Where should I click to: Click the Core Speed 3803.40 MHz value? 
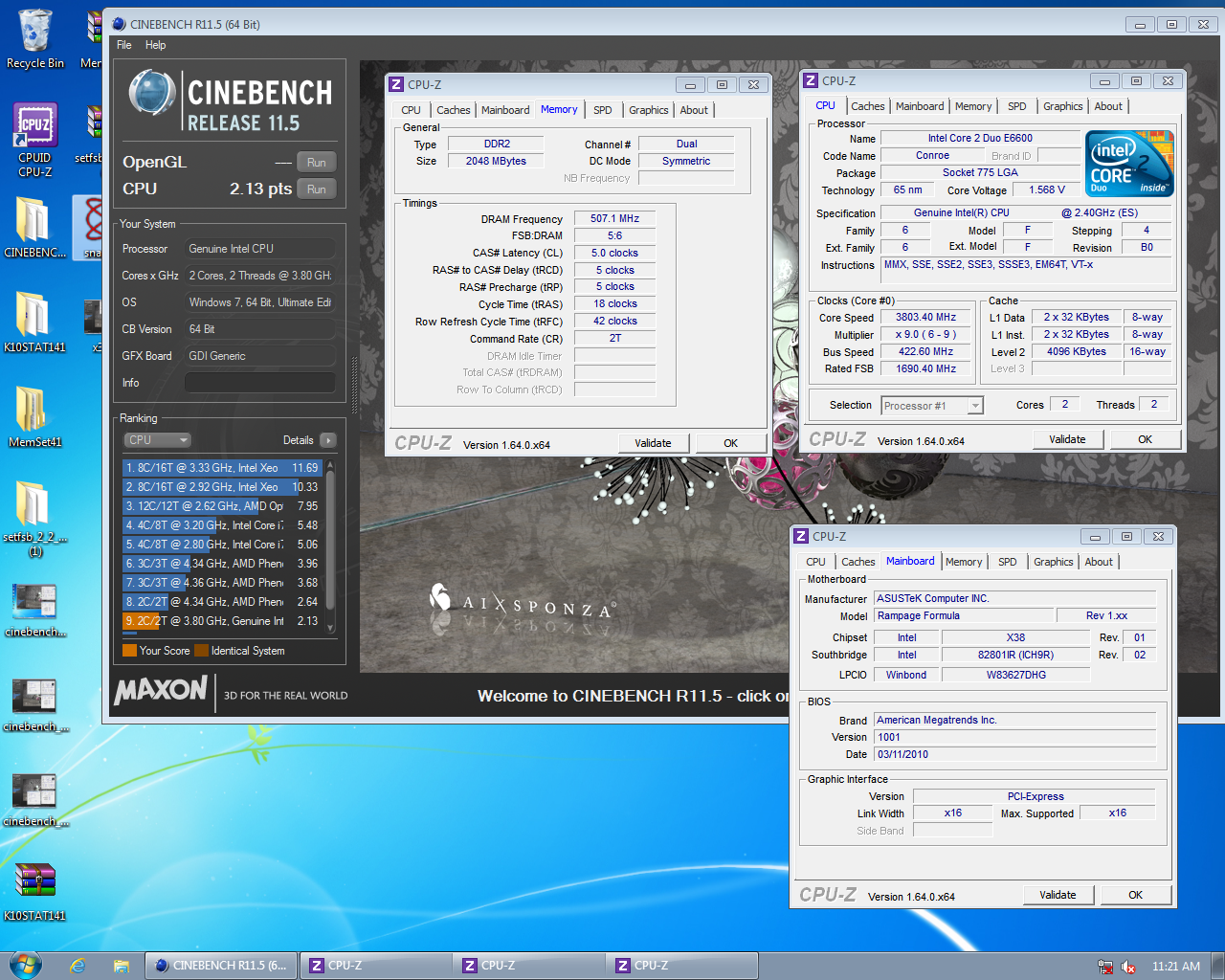tap(925, 317)
